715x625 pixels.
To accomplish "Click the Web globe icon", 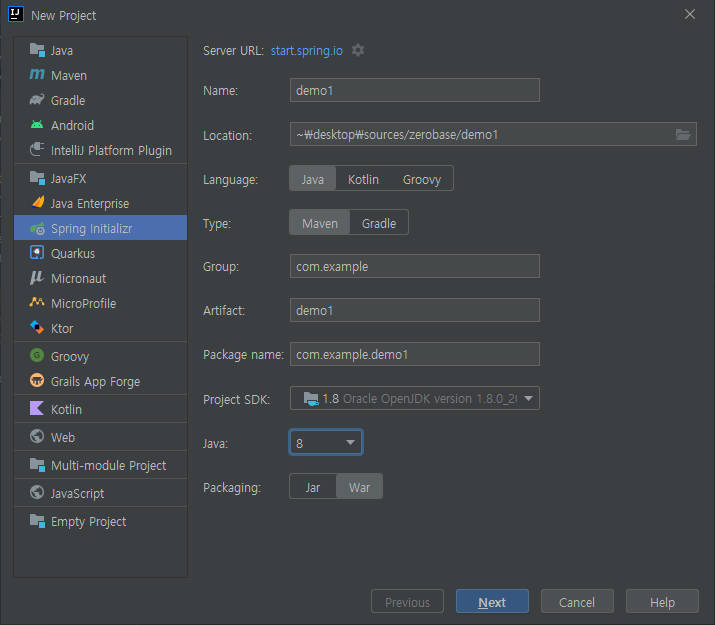I will click(x=37, y=436).
